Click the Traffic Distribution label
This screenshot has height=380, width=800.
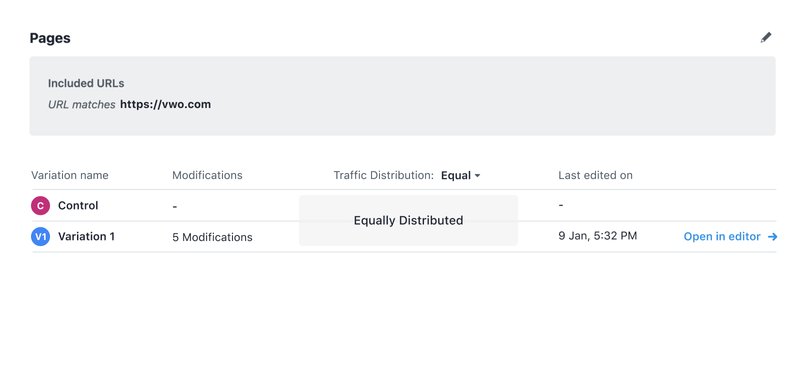pos(384,175)
